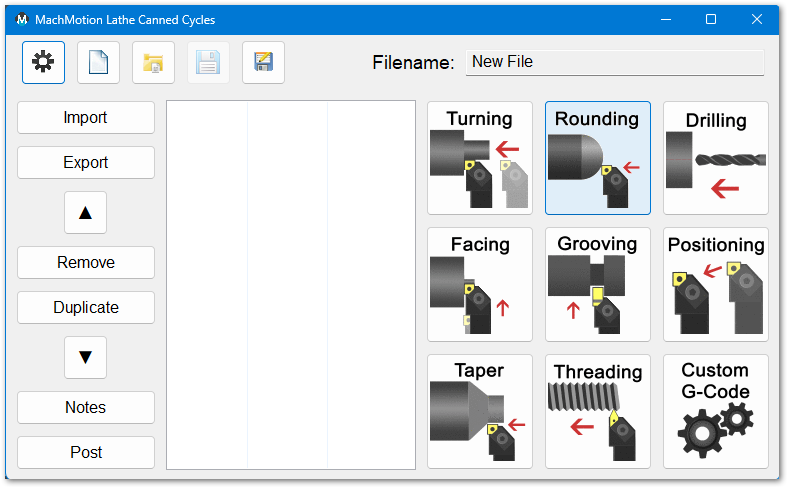Open settings with the gear icon
Image resolution: width=788 pixels, height=488 pixels.
point(43,63)
